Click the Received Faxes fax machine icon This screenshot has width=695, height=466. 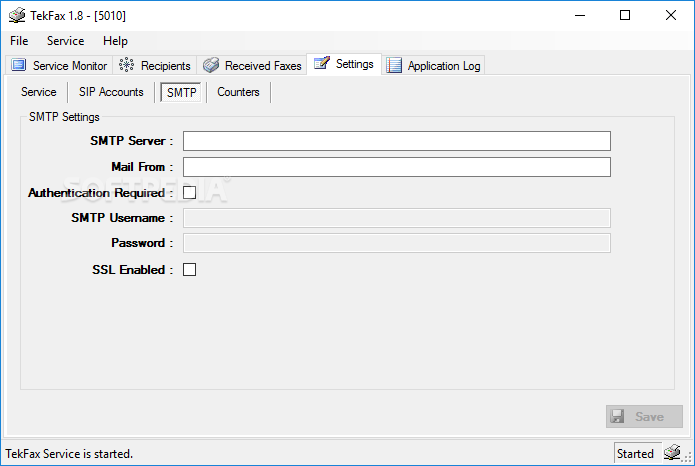pos(211,65)
